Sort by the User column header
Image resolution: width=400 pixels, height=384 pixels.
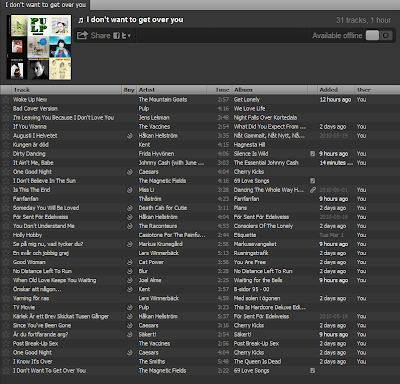pyautogui.click(x=377, y=90)
